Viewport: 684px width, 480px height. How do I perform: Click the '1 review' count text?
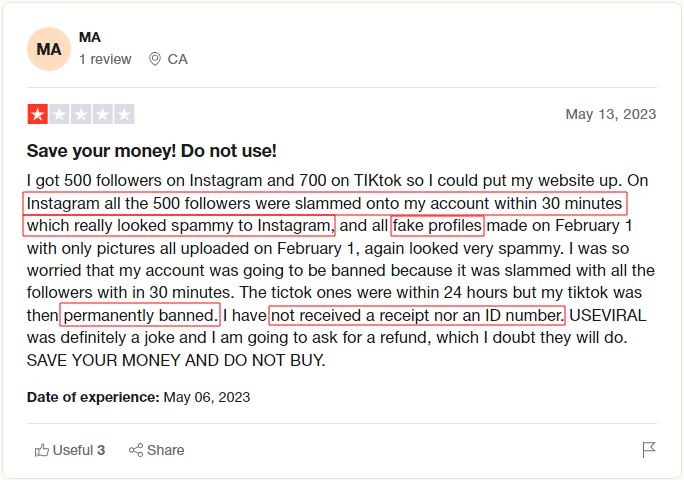105,59
